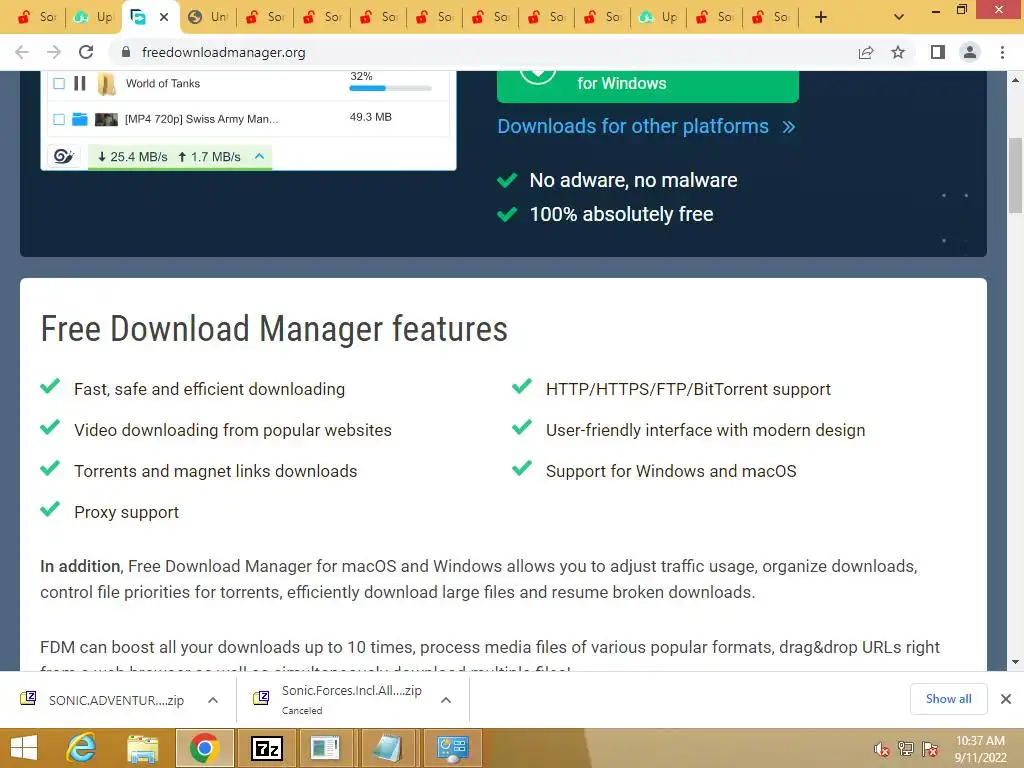Viewport: 1024px width, 768px height.
Task: Click the blue folder icon beside Swiss Army Man
Action: pos(80,119)
